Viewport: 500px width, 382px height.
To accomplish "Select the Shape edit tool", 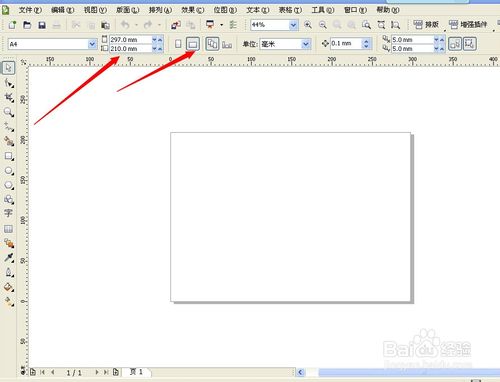I will [x=9, y=83].
